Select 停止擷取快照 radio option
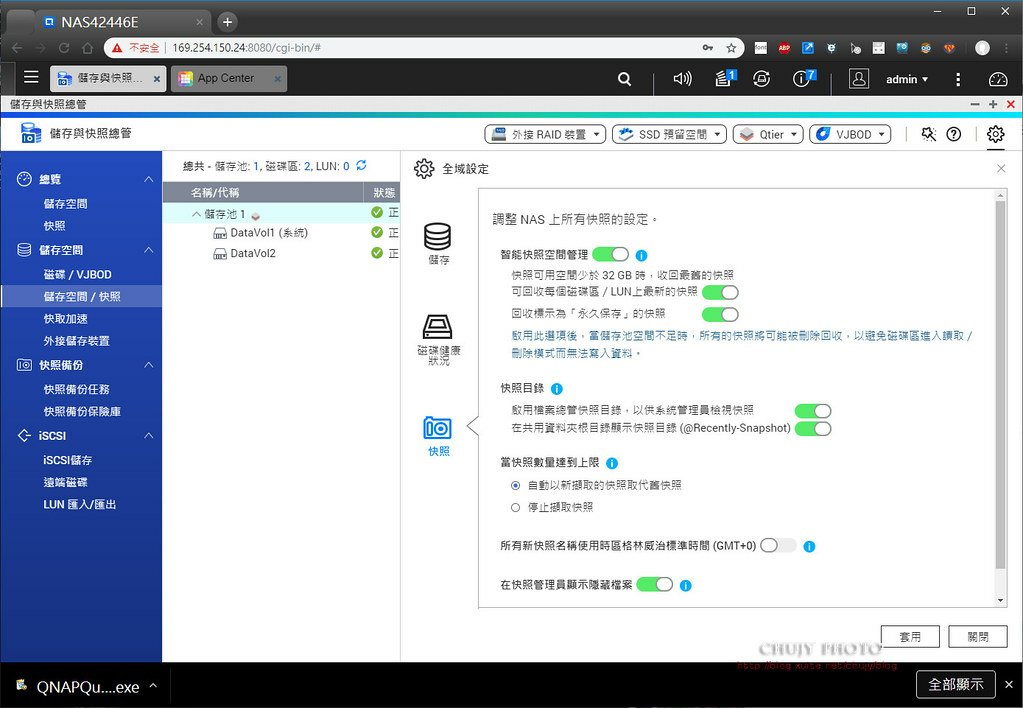This screenshot has height=708, width=1023. click(515, 508)
